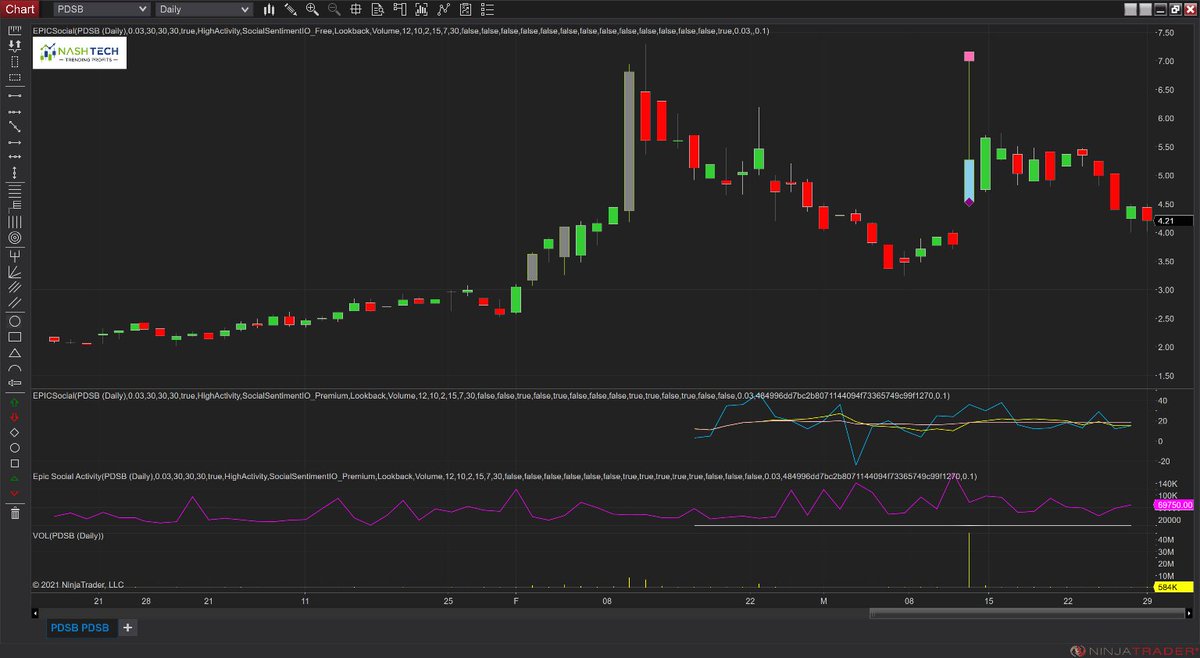Show the data box icon
Screen dimensions: 1200x658
pos(379,9)
